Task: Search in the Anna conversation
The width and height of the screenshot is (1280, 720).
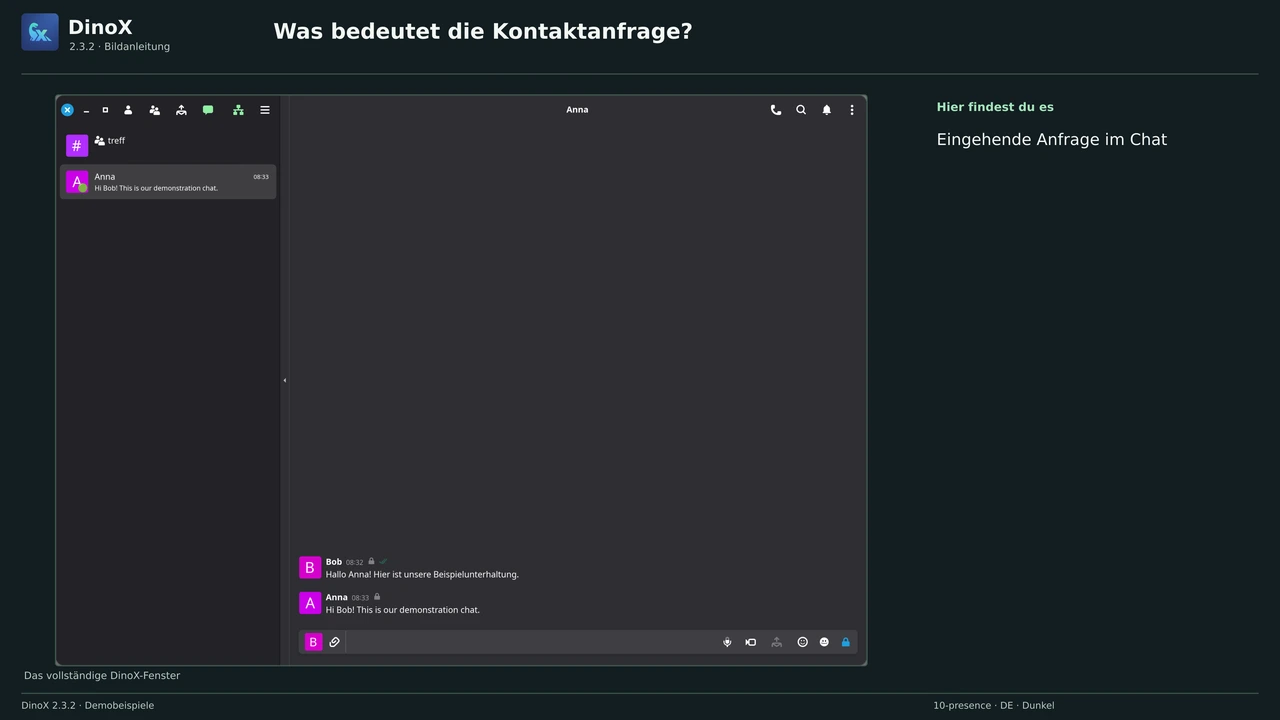Action: coord(801,110)
